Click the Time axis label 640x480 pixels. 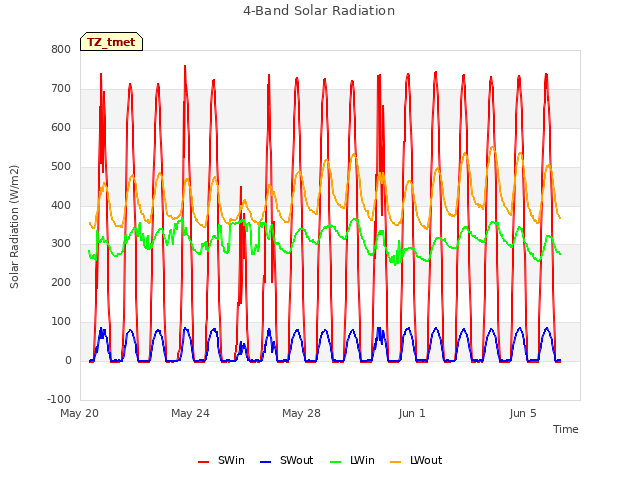pyautogui.click(x=566, y=429)
